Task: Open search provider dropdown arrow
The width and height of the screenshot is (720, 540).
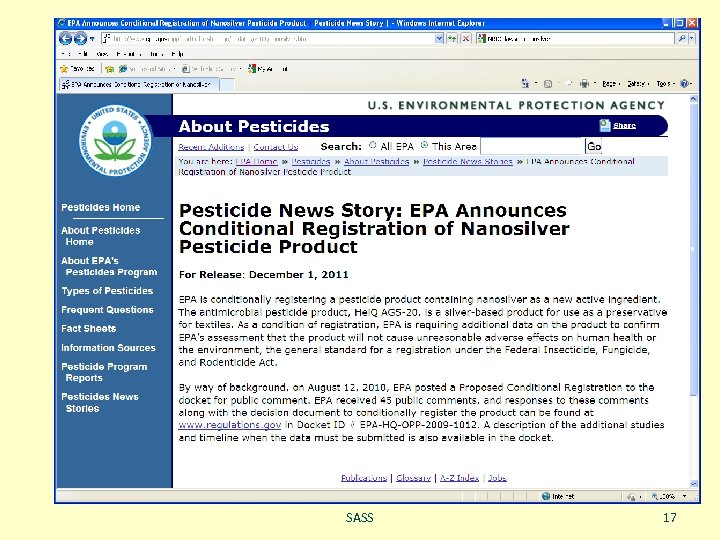Action: [x=692, y=39]
